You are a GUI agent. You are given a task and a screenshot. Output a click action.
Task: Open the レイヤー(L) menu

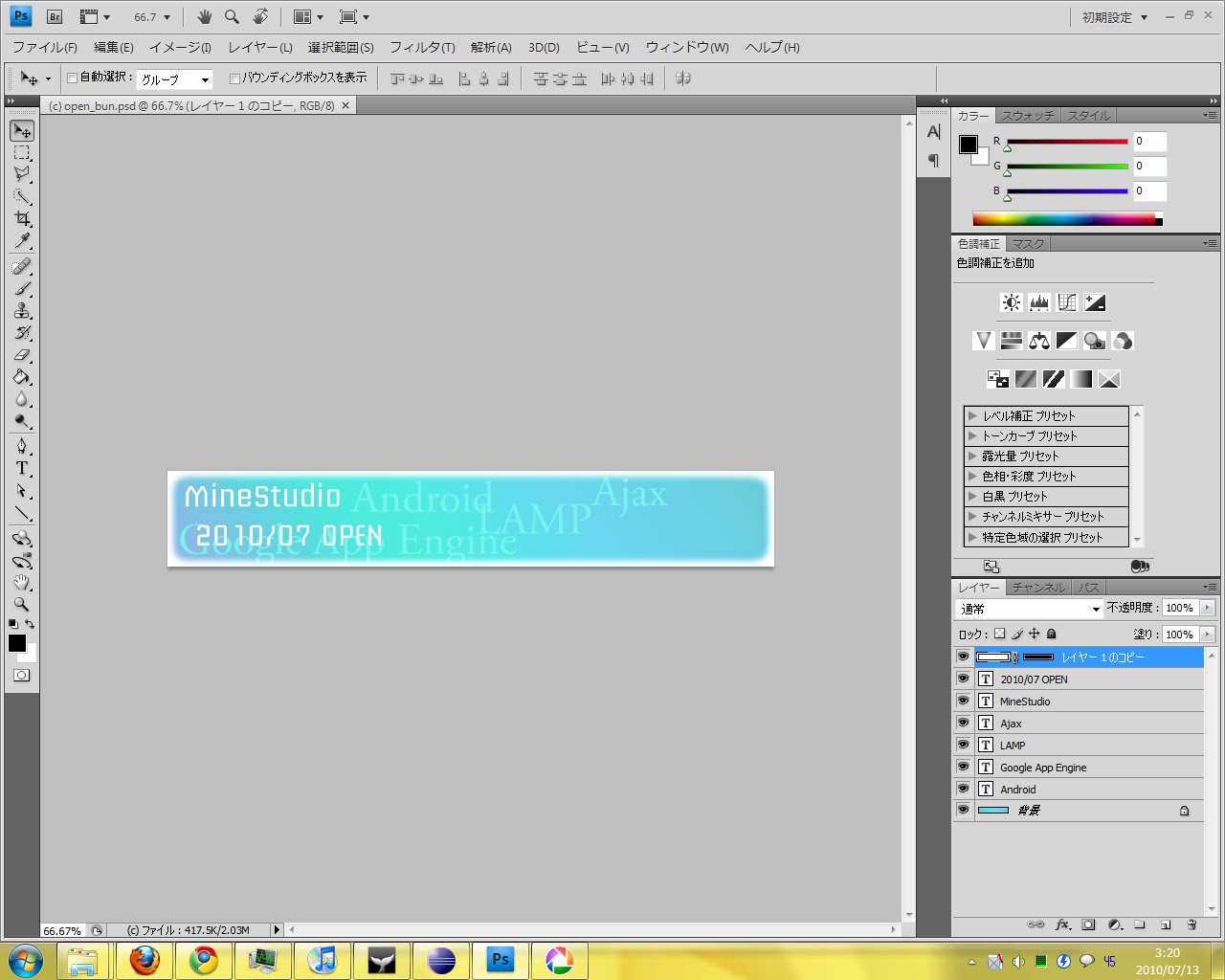pos(260,47)
